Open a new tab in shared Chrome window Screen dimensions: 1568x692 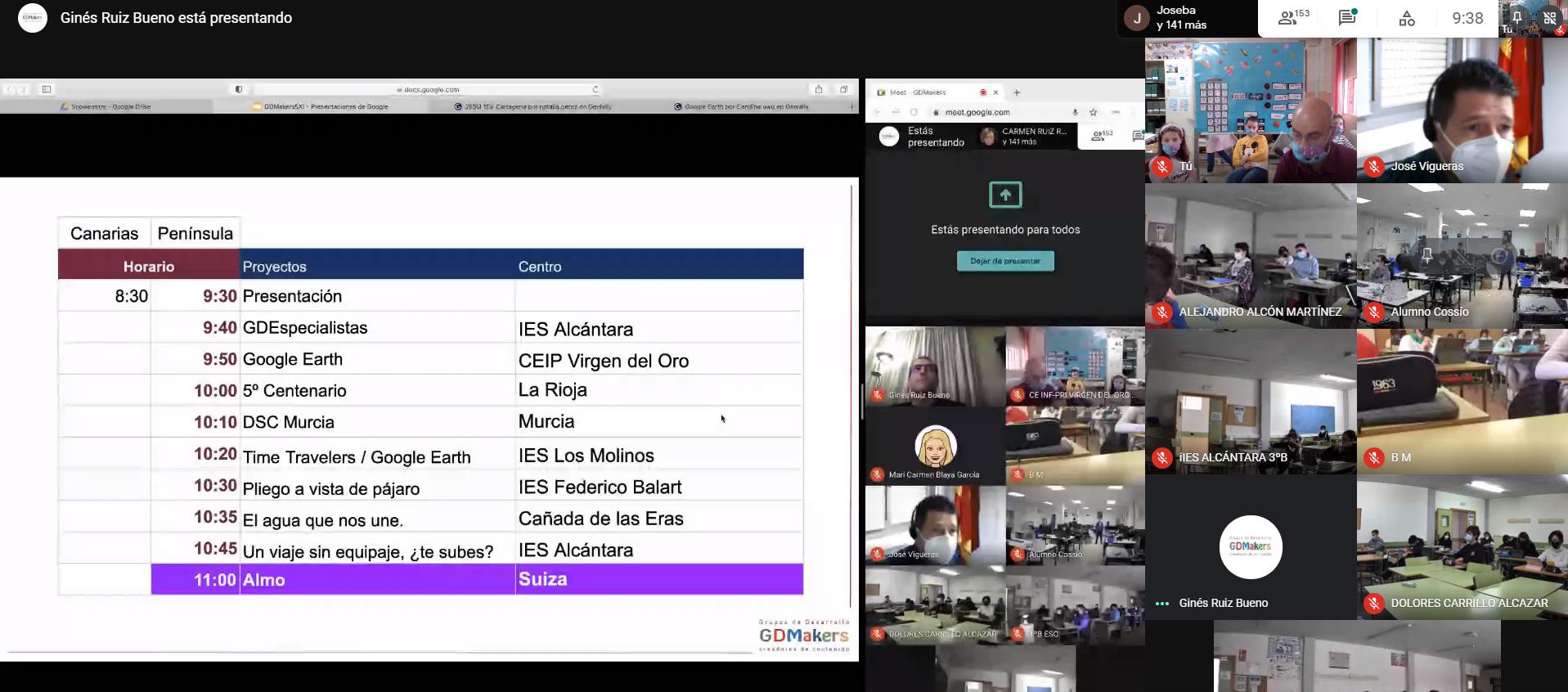tap(1017, 92)
